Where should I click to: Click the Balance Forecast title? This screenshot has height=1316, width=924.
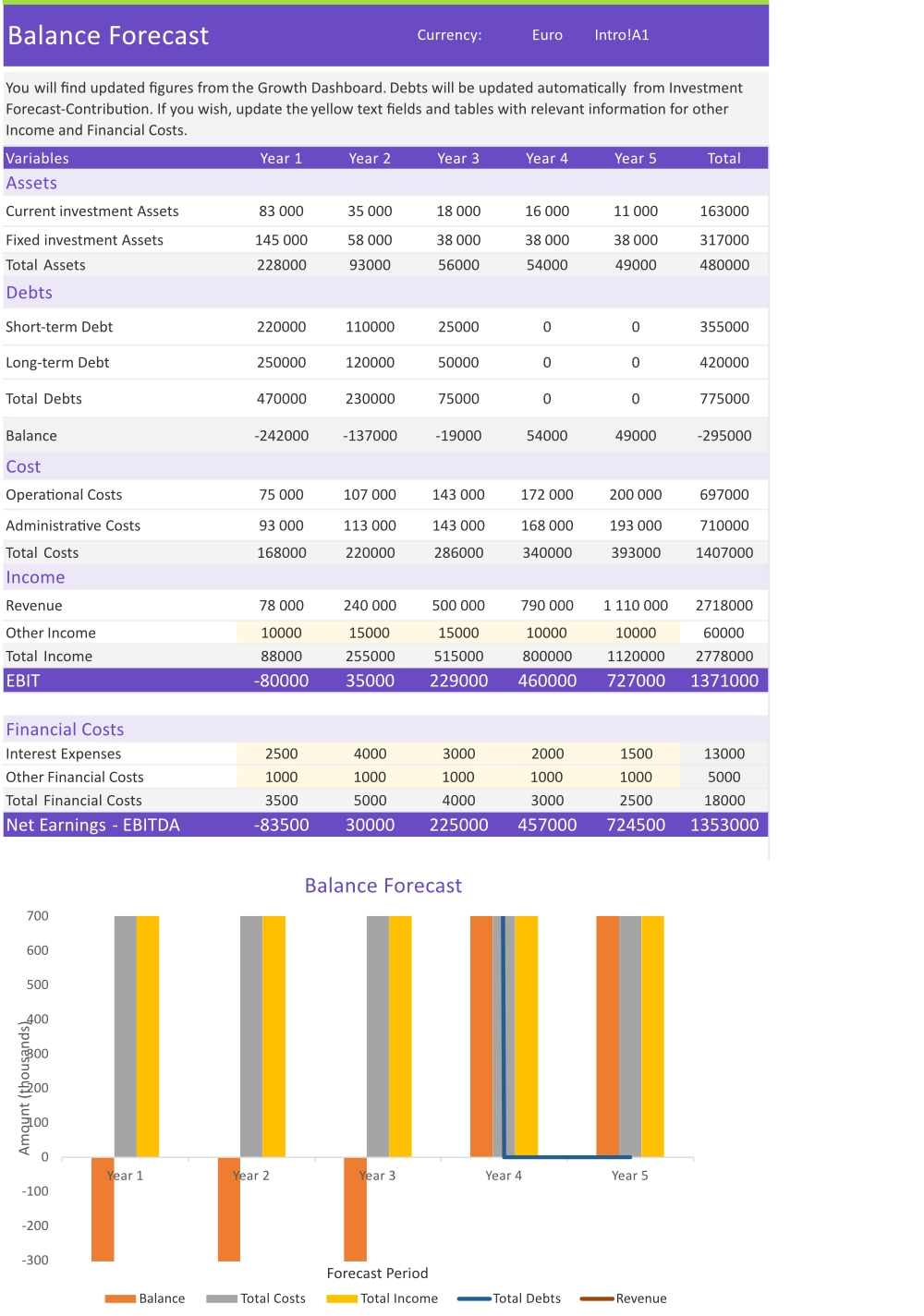(108, 35)
